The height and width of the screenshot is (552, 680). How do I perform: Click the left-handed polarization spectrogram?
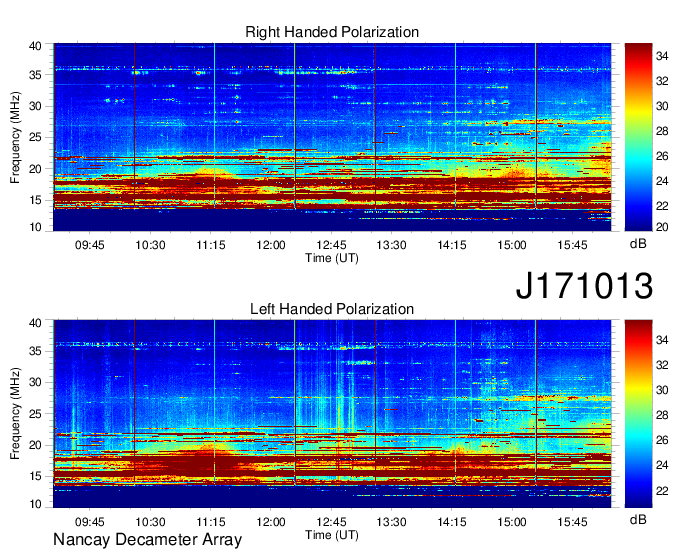tap(332, 414)
